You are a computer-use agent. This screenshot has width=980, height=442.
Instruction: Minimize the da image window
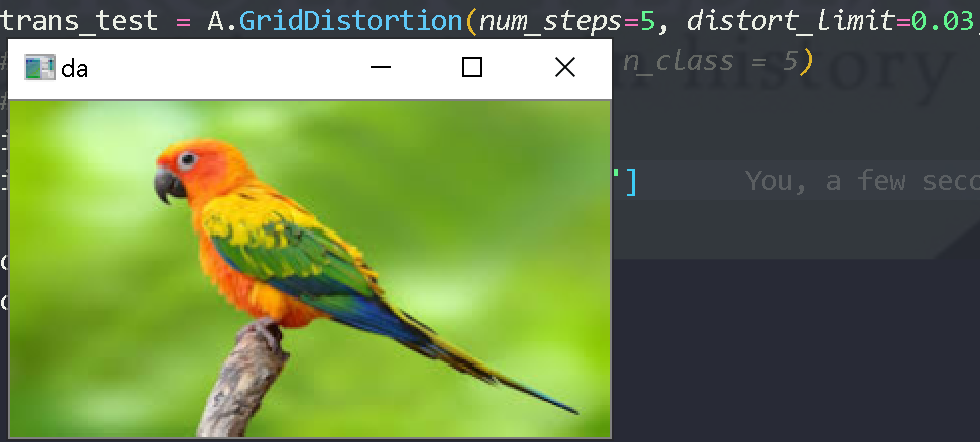(381, 67)
